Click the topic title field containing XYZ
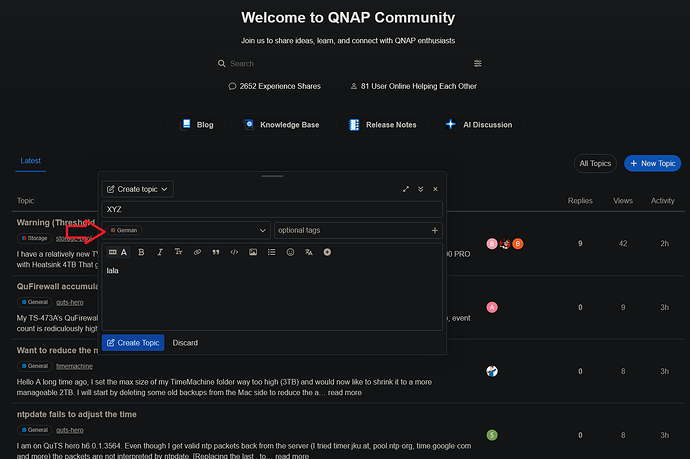 coord(272,209)
